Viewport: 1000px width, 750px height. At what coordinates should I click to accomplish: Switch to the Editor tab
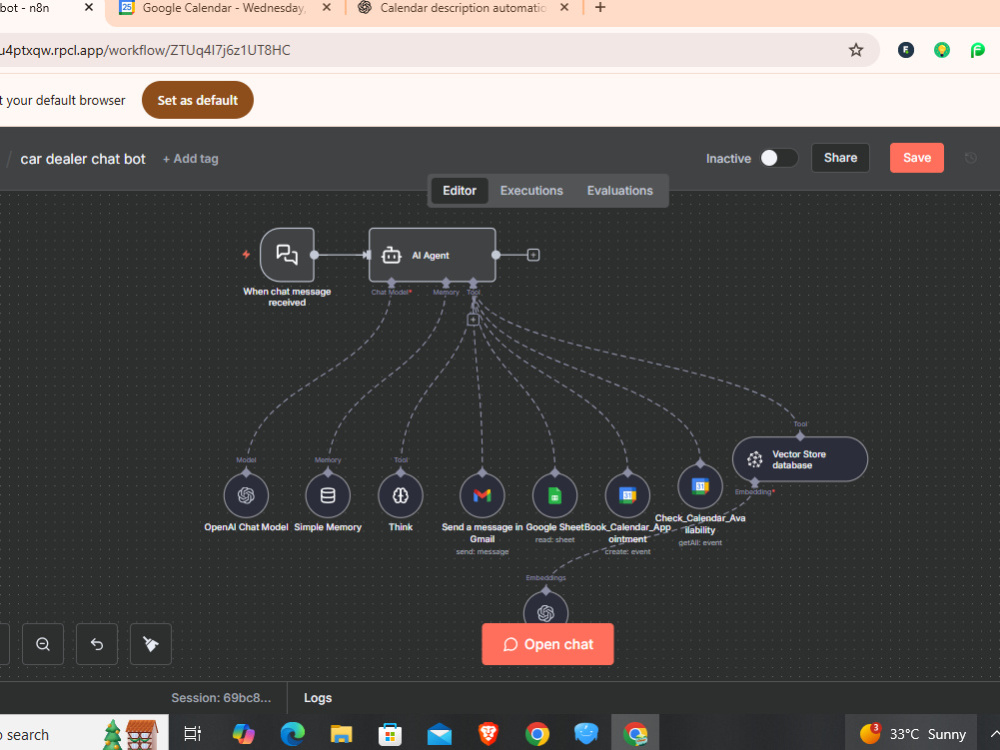click(x=459, y=191)
